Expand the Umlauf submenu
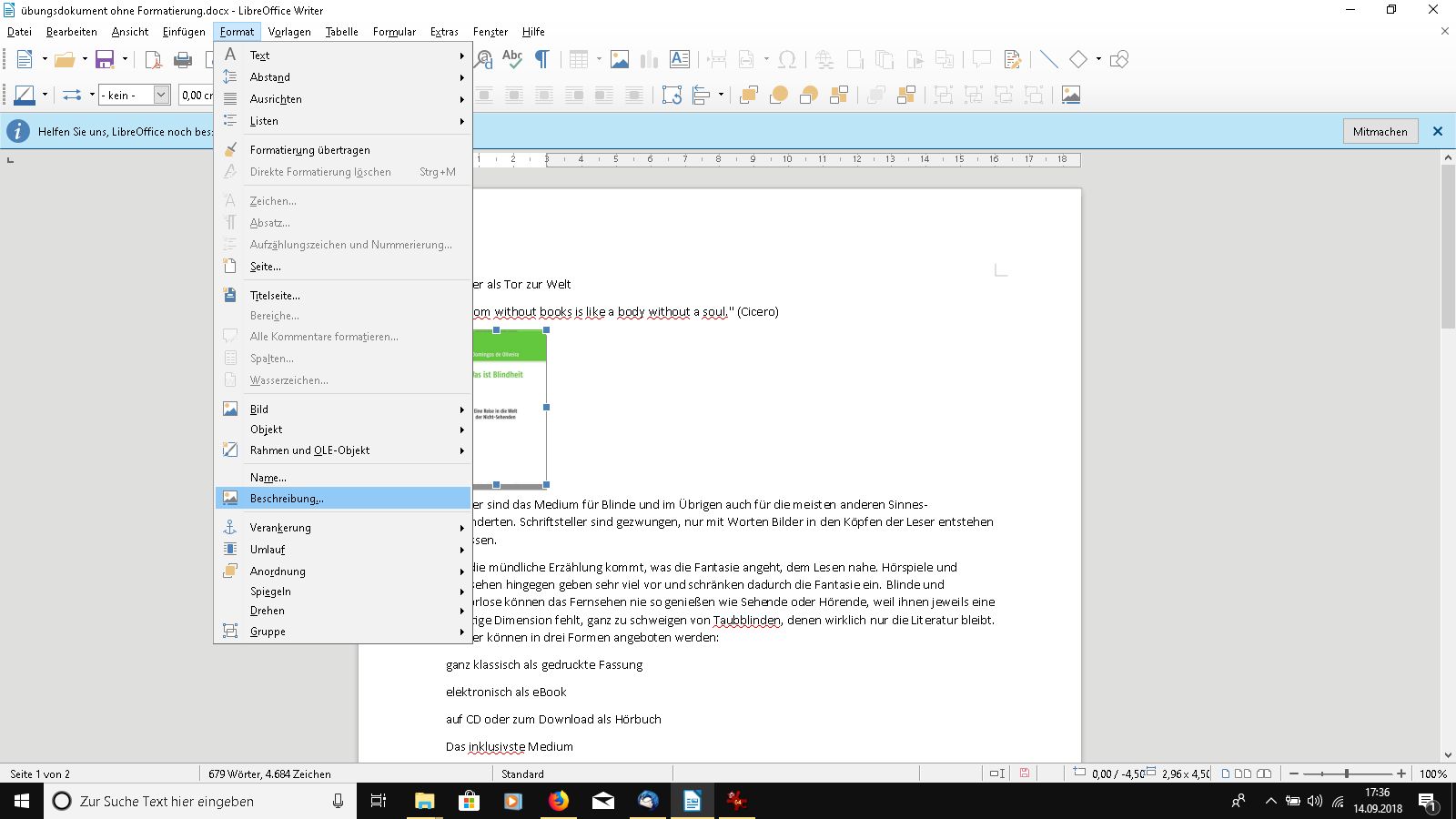This screenshot has height=819, width=1456. tap(343, 550)
